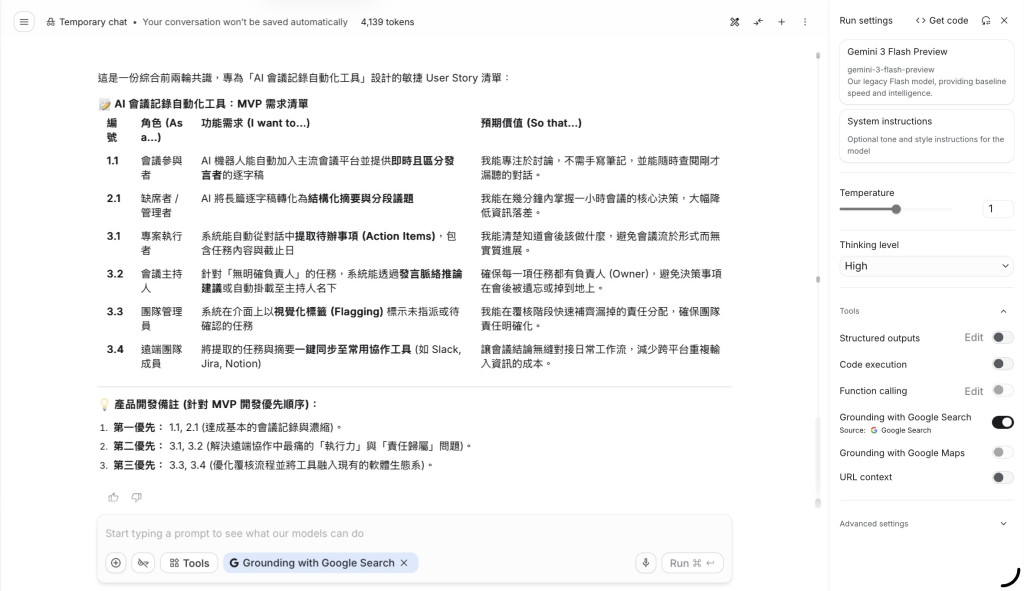The image size is (1024, 591).
Task: Open the three-dot more options menu
Action: point(805,22)
